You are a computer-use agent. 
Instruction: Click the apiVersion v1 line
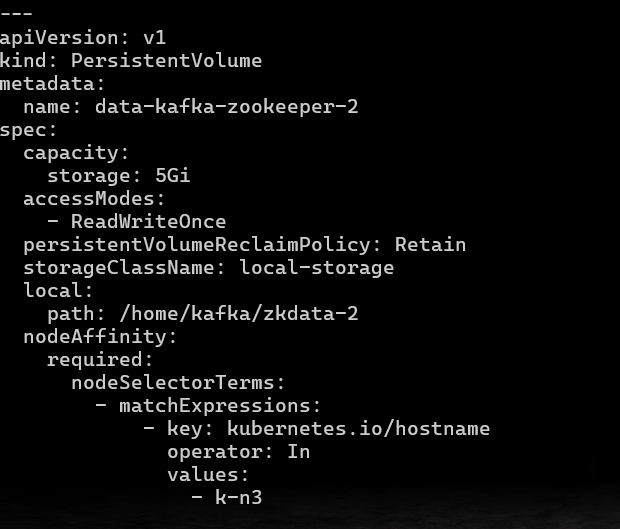tap(83, 38)
